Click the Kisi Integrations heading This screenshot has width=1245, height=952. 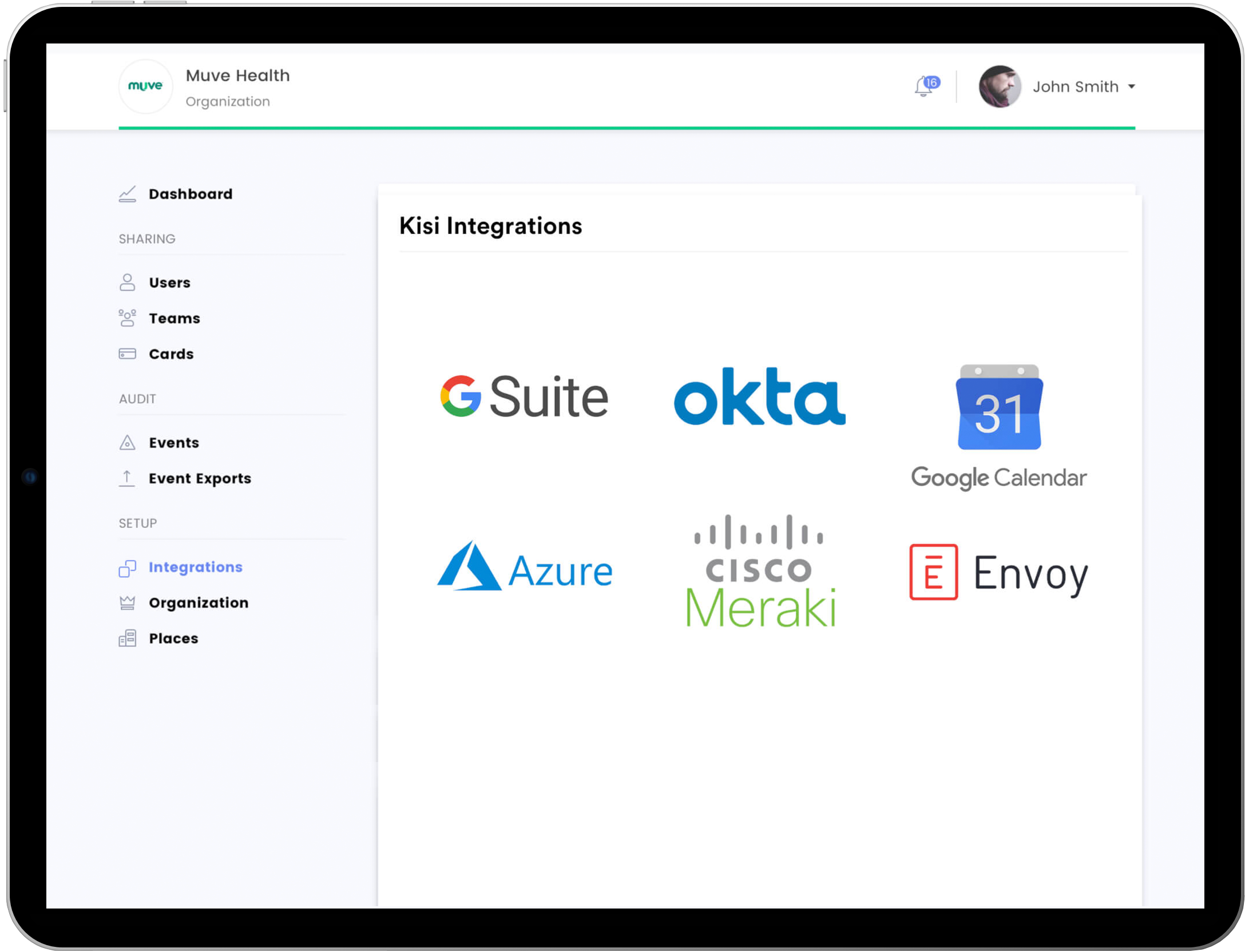(490, 226)
